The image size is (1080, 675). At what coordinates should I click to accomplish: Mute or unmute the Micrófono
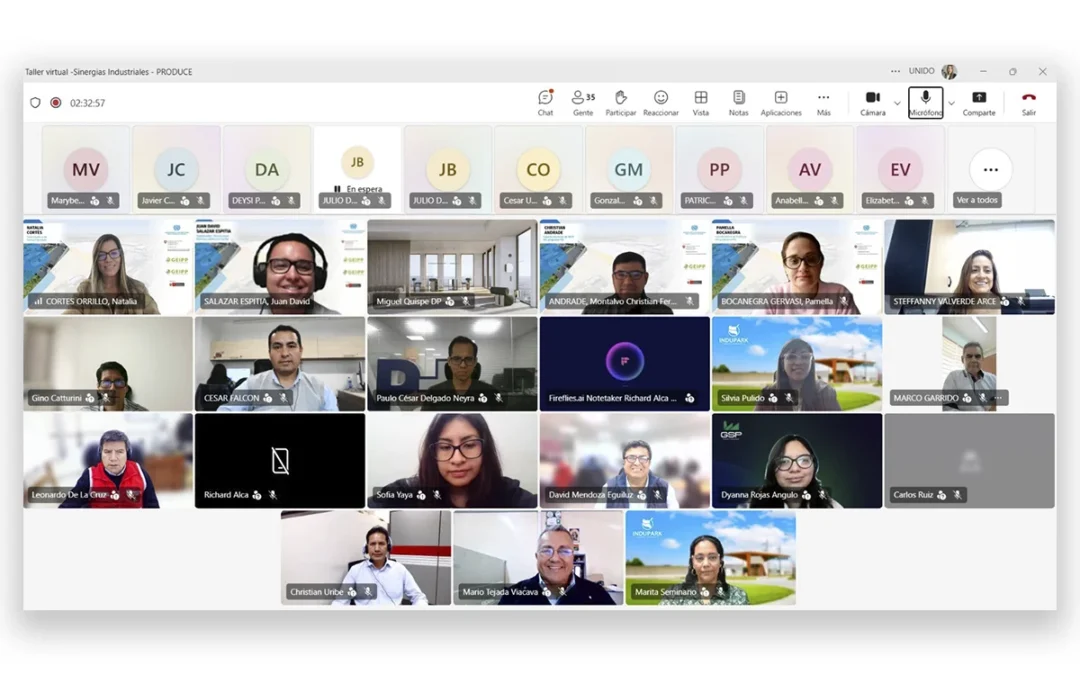pyautogui.click(x=925, y=103)
